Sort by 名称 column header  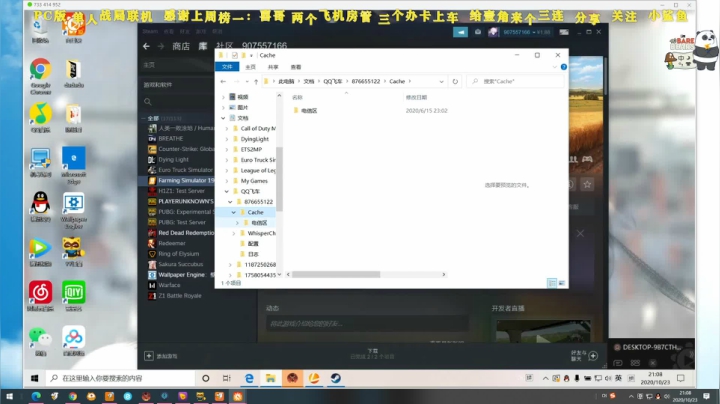298,97
